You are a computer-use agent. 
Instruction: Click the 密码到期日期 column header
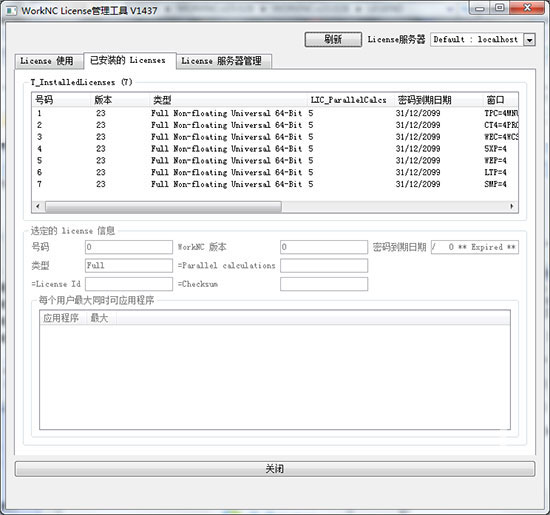click(438, 100)
